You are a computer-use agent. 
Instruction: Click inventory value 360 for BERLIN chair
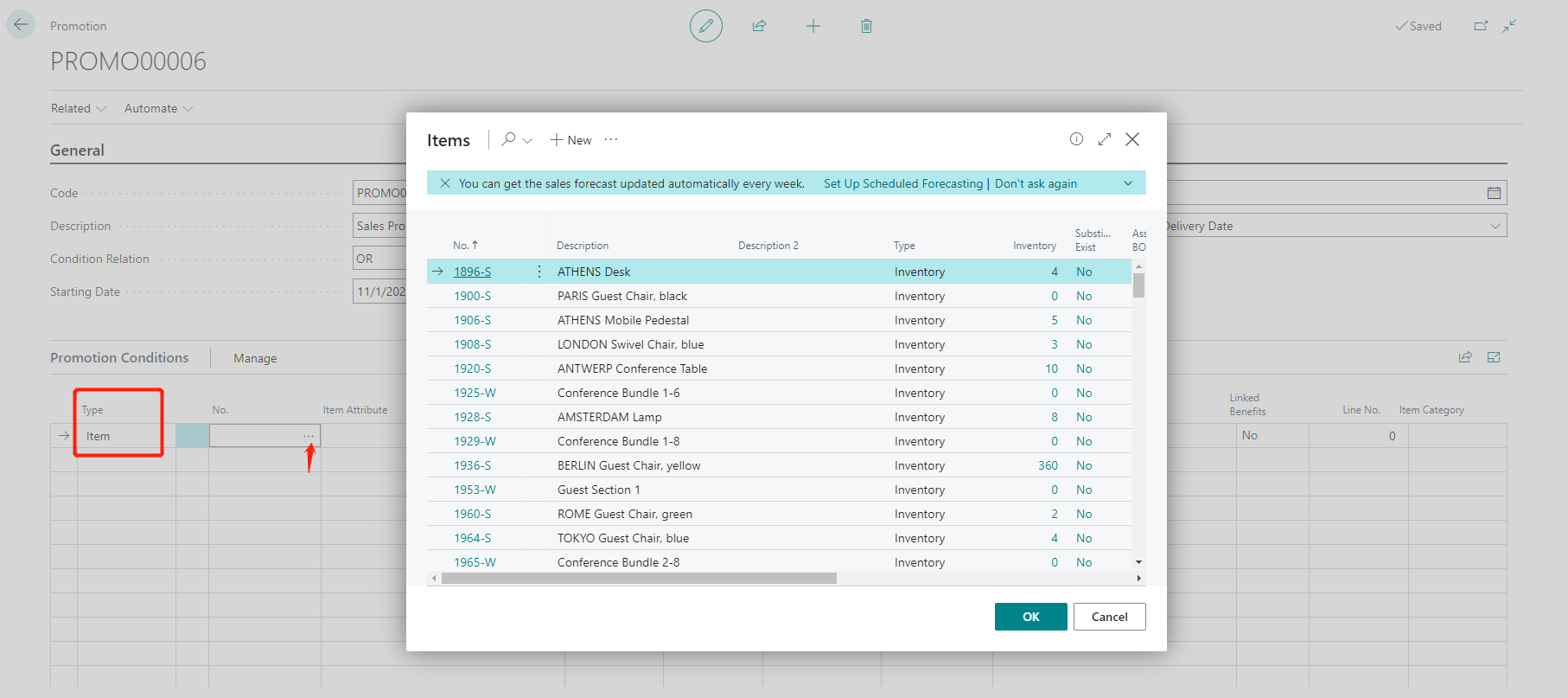tap(1048, 465)
